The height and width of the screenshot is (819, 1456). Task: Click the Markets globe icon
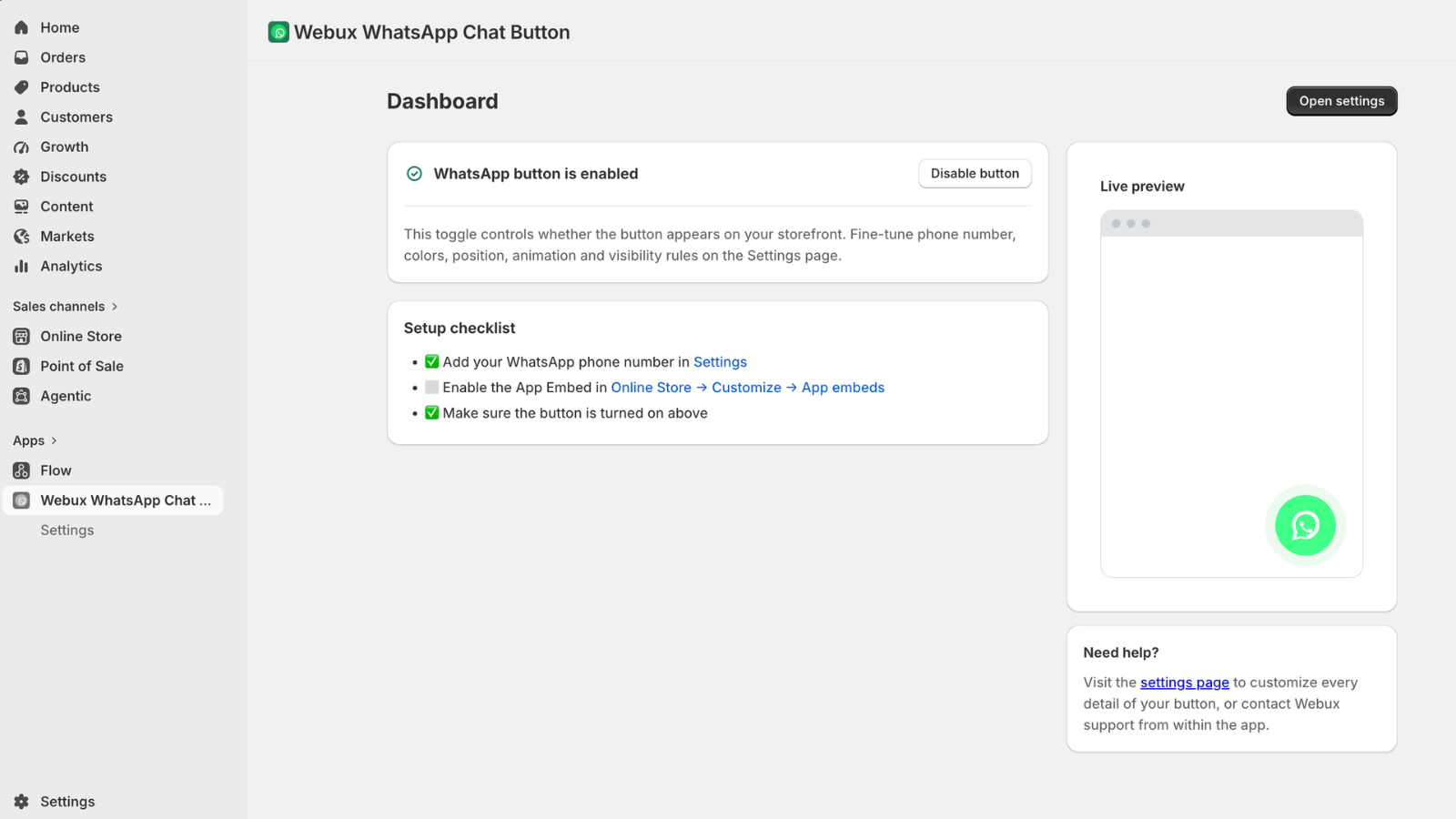click(x=22, y=237)
